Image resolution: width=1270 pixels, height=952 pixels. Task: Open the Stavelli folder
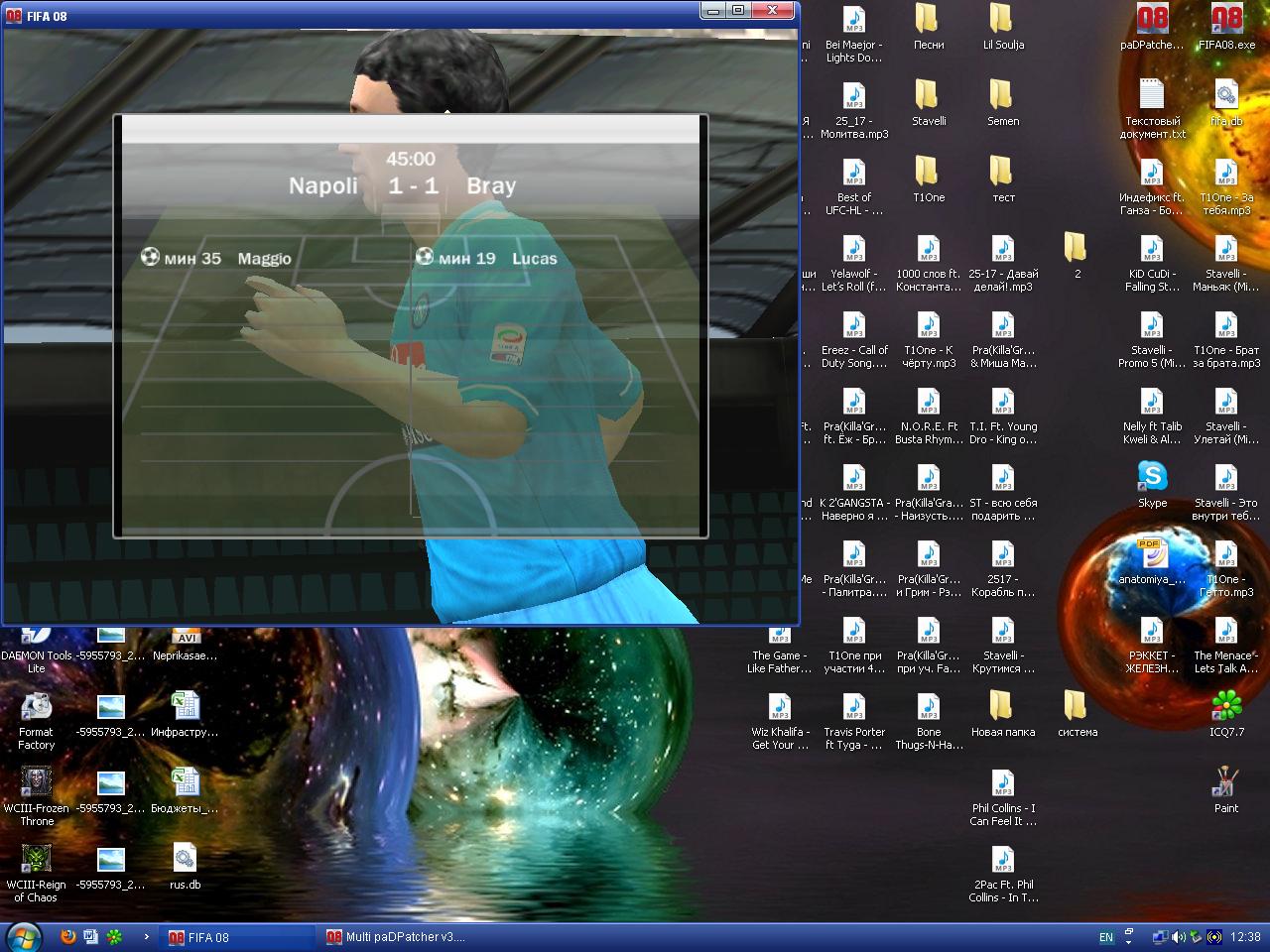929,103
